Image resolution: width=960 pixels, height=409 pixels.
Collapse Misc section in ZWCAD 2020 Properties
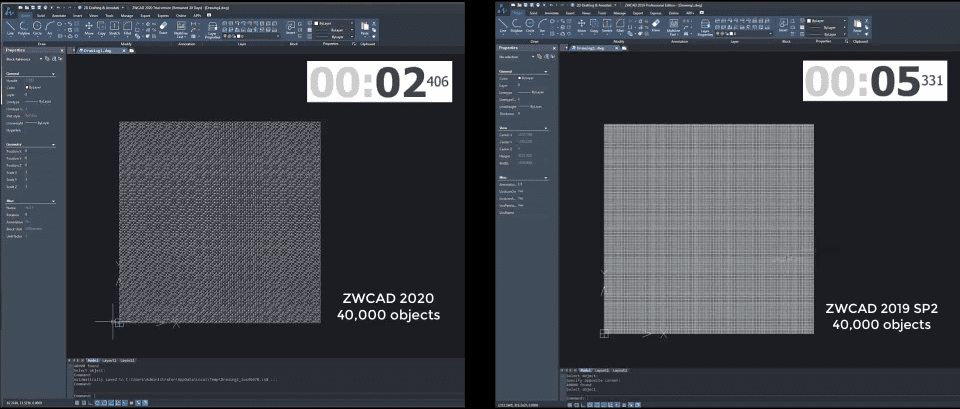point(54,200)
